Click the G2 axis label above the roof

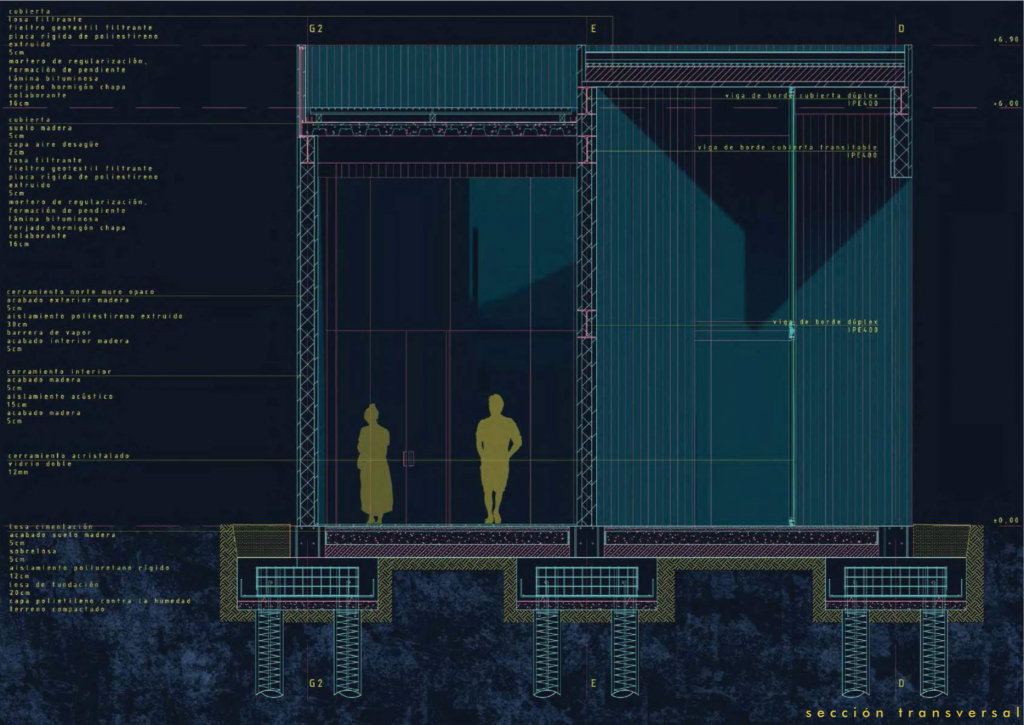pyautogui.click(x=316, y=29)
